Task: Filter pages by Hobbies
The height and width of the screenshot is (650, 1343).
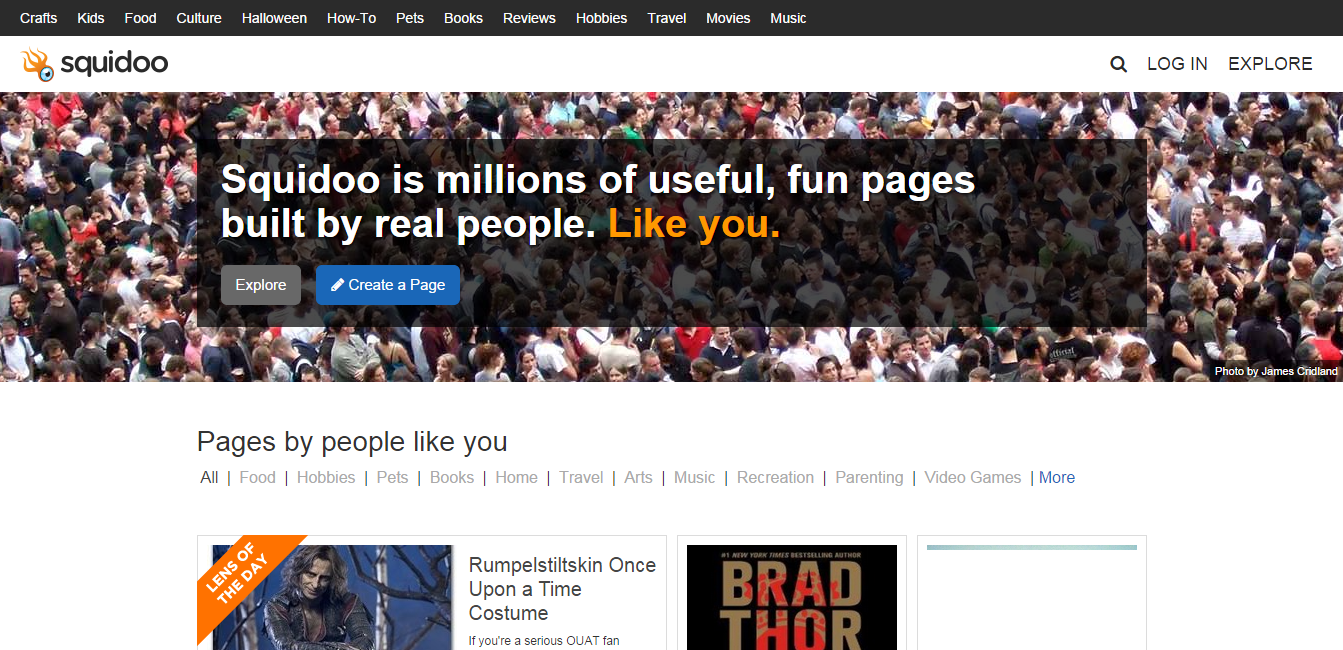Action: point(326,477)
